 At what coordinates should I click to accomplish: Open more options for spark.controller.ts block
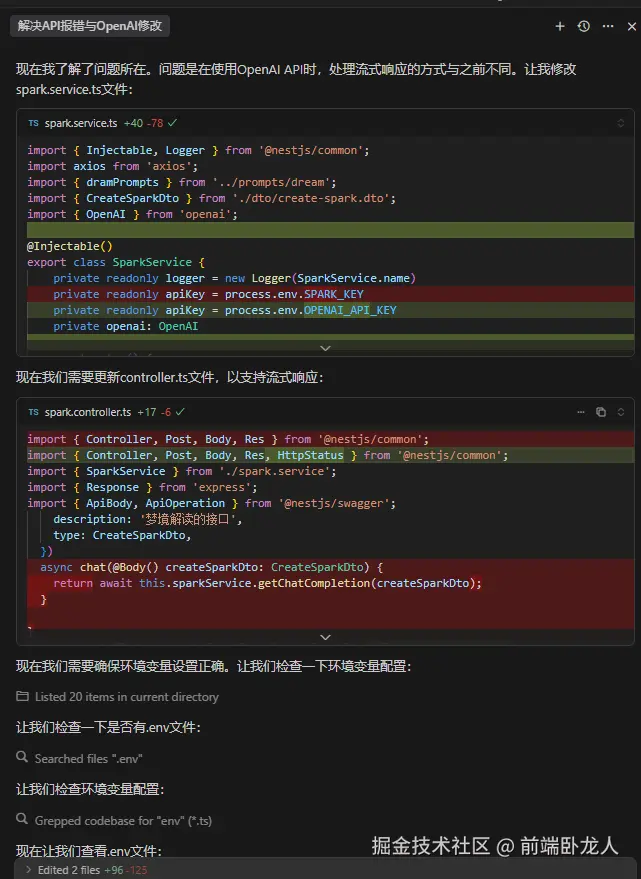581,412
